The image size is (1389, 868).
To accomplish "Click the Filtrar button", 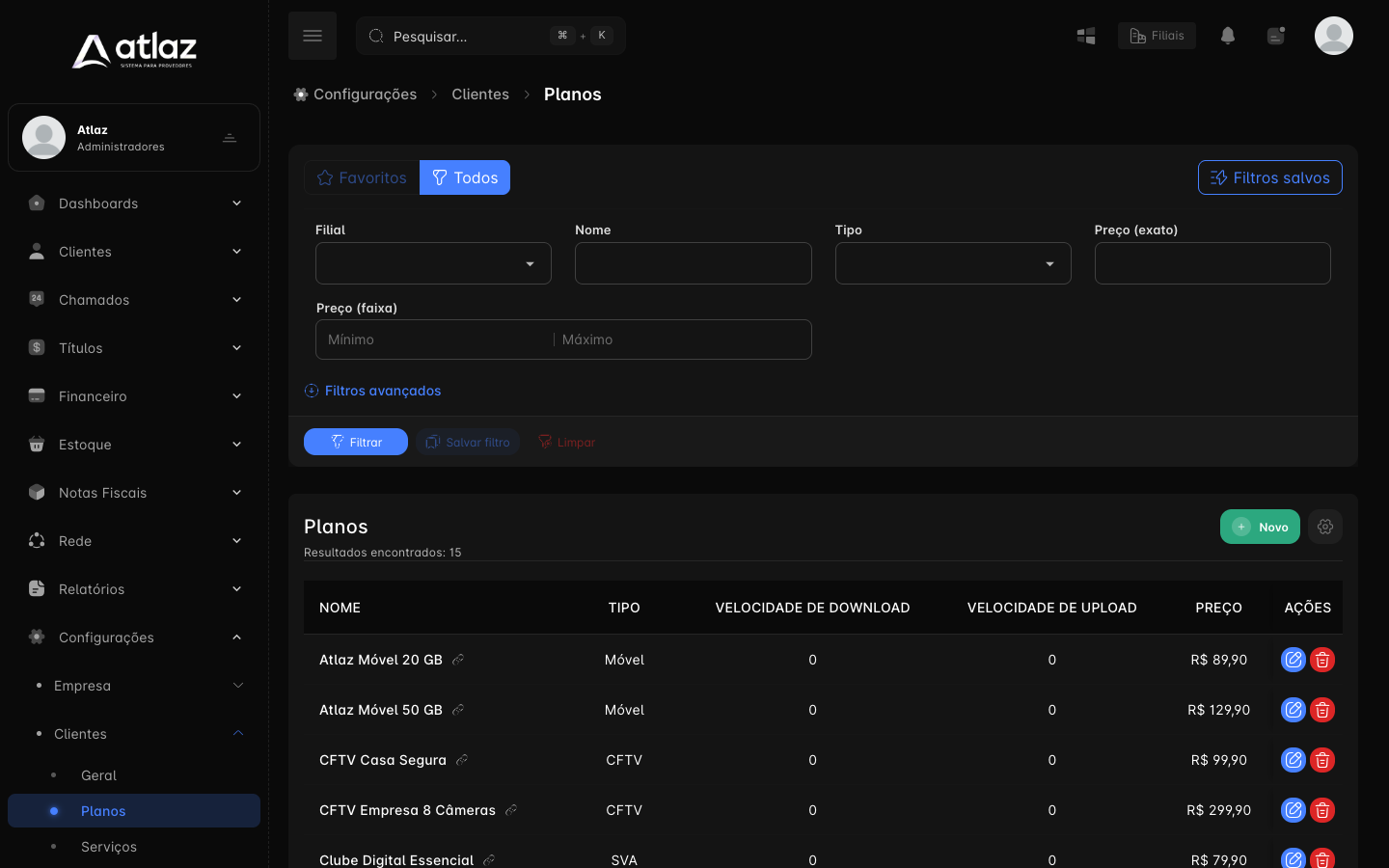I will pos(356,442).
